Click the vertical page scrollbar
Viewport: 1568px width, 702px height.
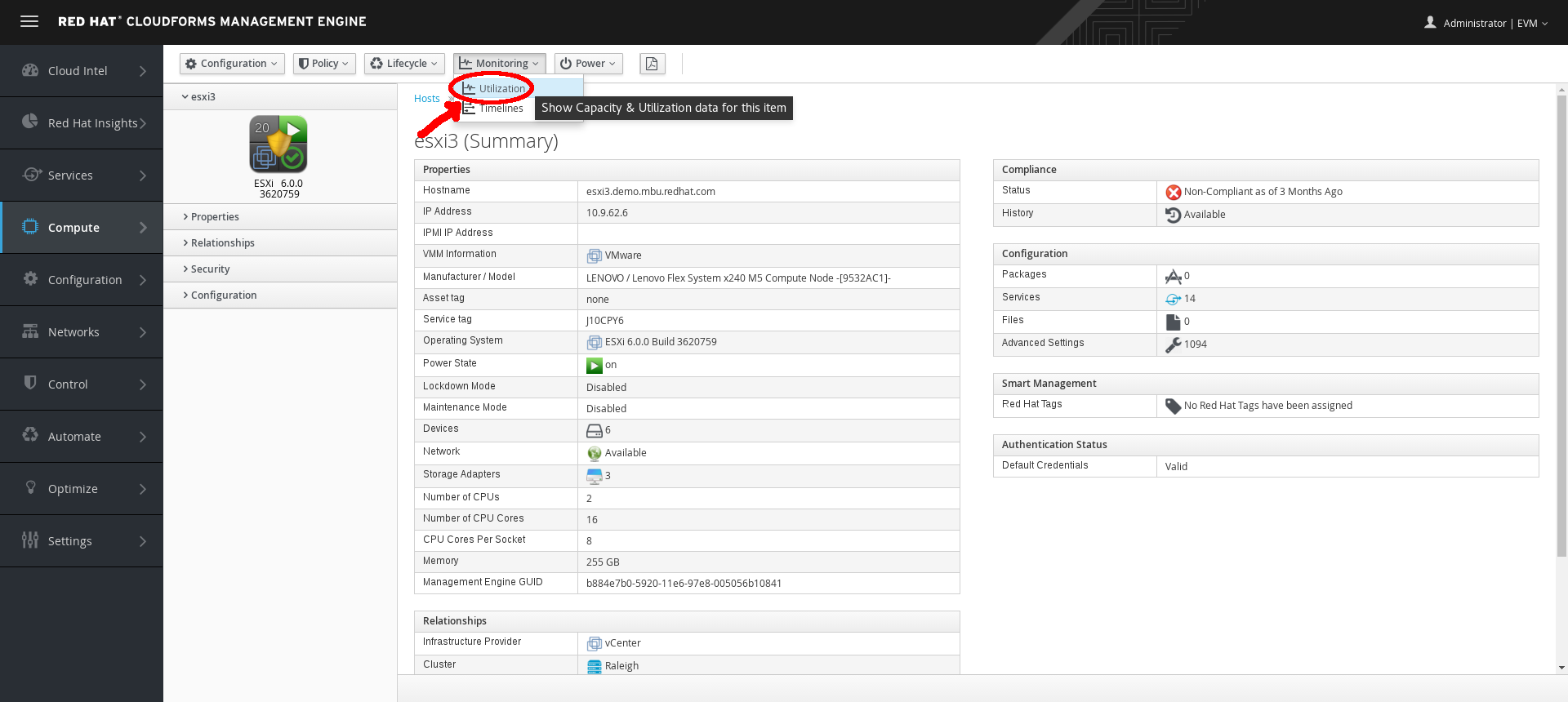(1561, 327)
